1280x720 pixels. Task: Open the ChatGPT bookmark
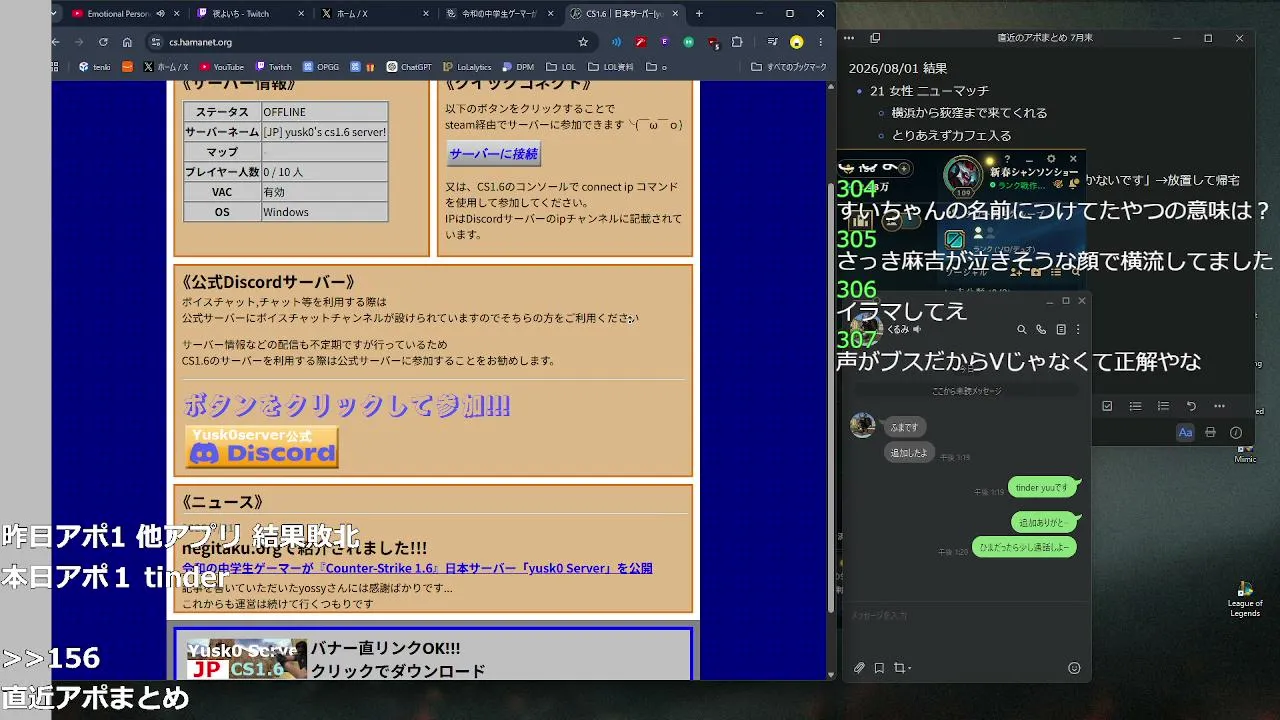(x=409, y=67)
